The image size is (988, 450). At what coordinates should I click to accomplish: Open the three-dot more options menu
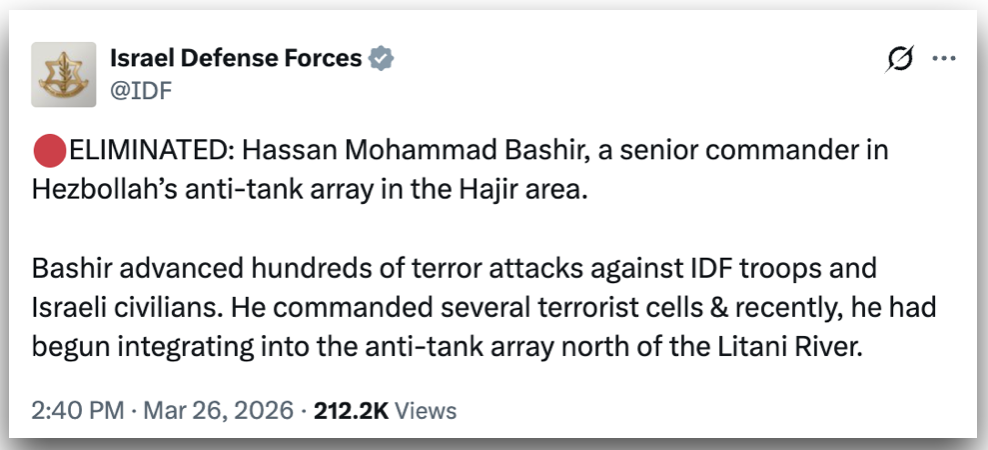click(x=944, y=59)
